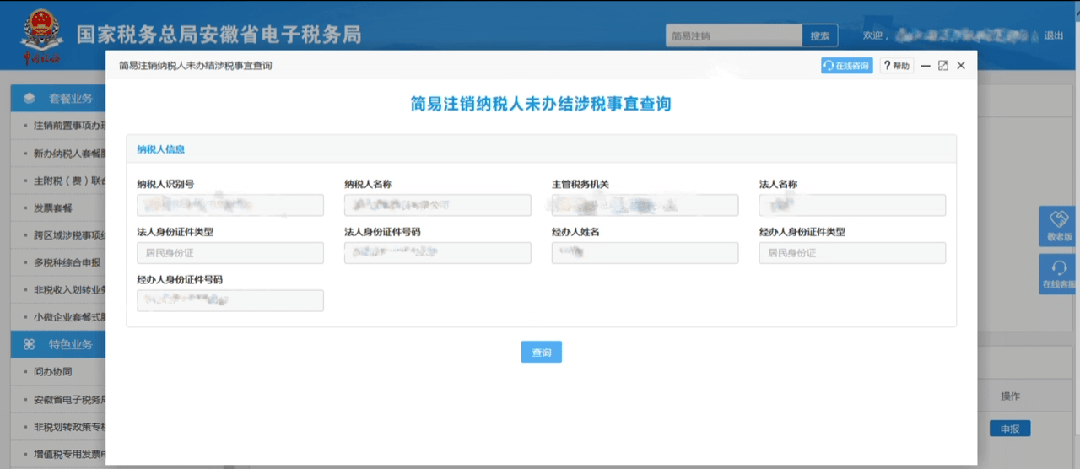
Task: Click the 法人身份证件类型 field
Action: [230, 253]
